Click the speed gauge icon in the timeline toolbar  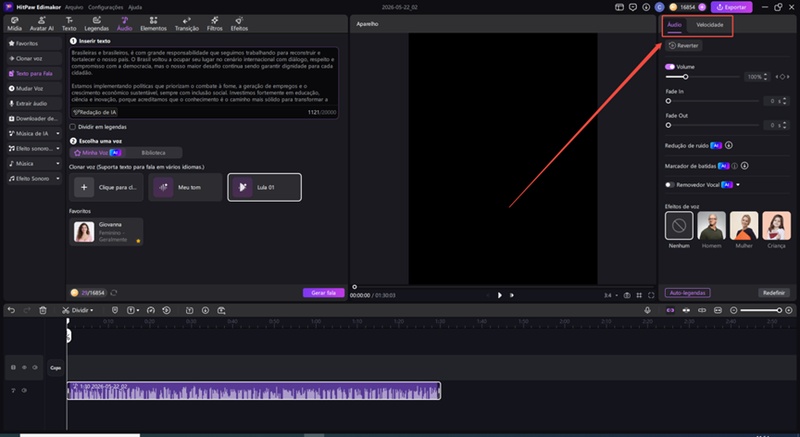[x=151, y=310]
